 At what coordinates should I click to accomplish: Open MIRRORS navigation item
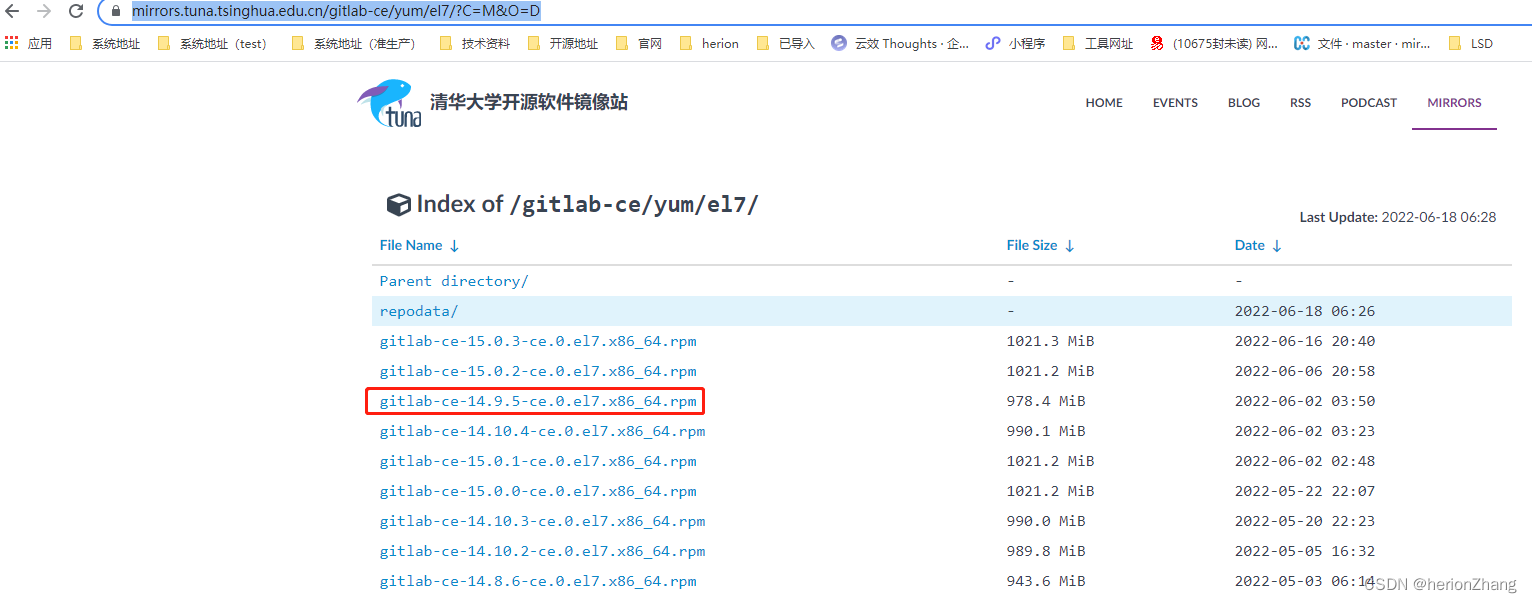coord(1454,103)
